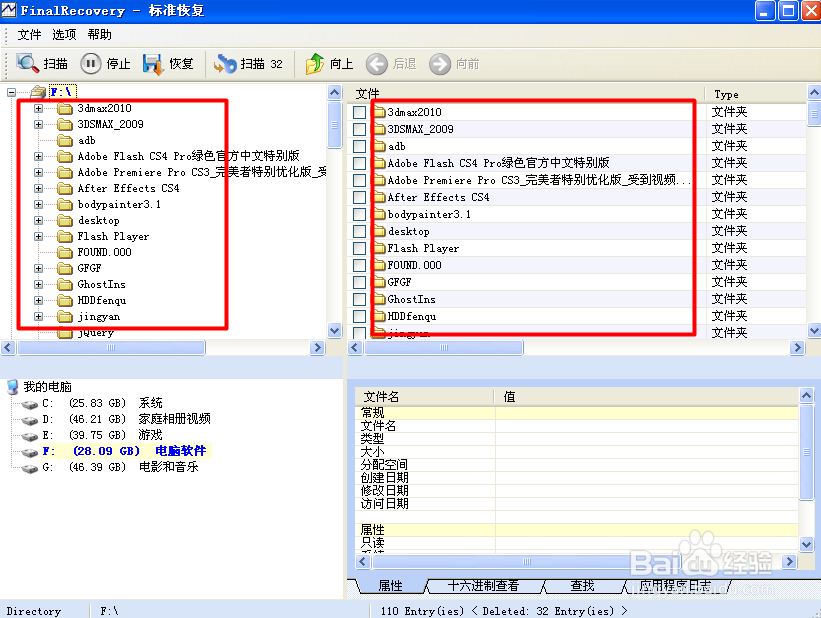Check the desktop folder checkbox in file list
This screenshot has height=618, width=821.
tap(359, 231)
